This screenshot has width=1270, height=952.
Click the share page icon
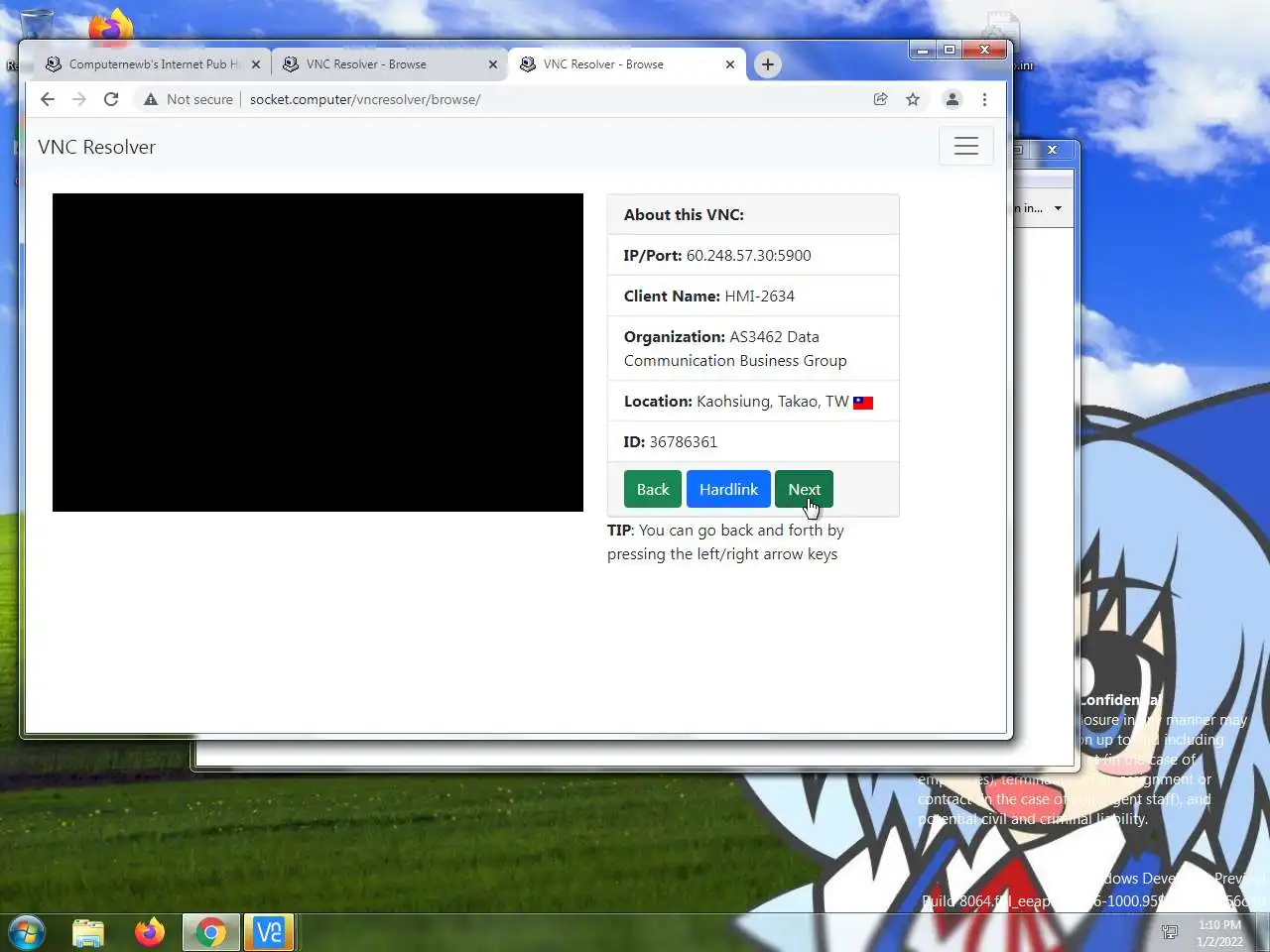880,99
